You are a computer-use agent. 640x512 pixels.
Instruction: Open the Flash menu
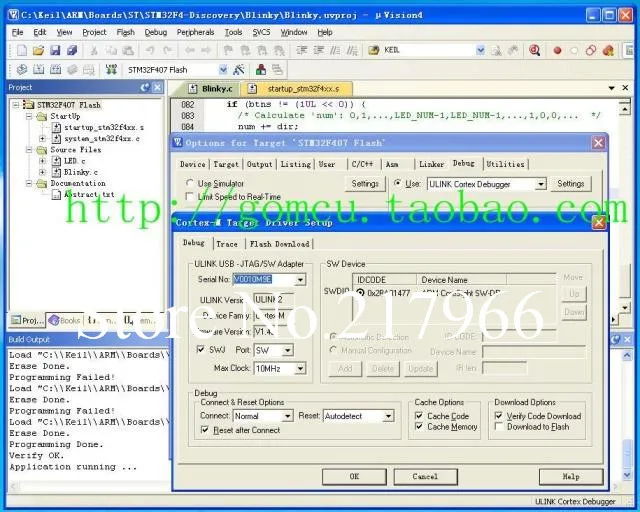point(125,32)
